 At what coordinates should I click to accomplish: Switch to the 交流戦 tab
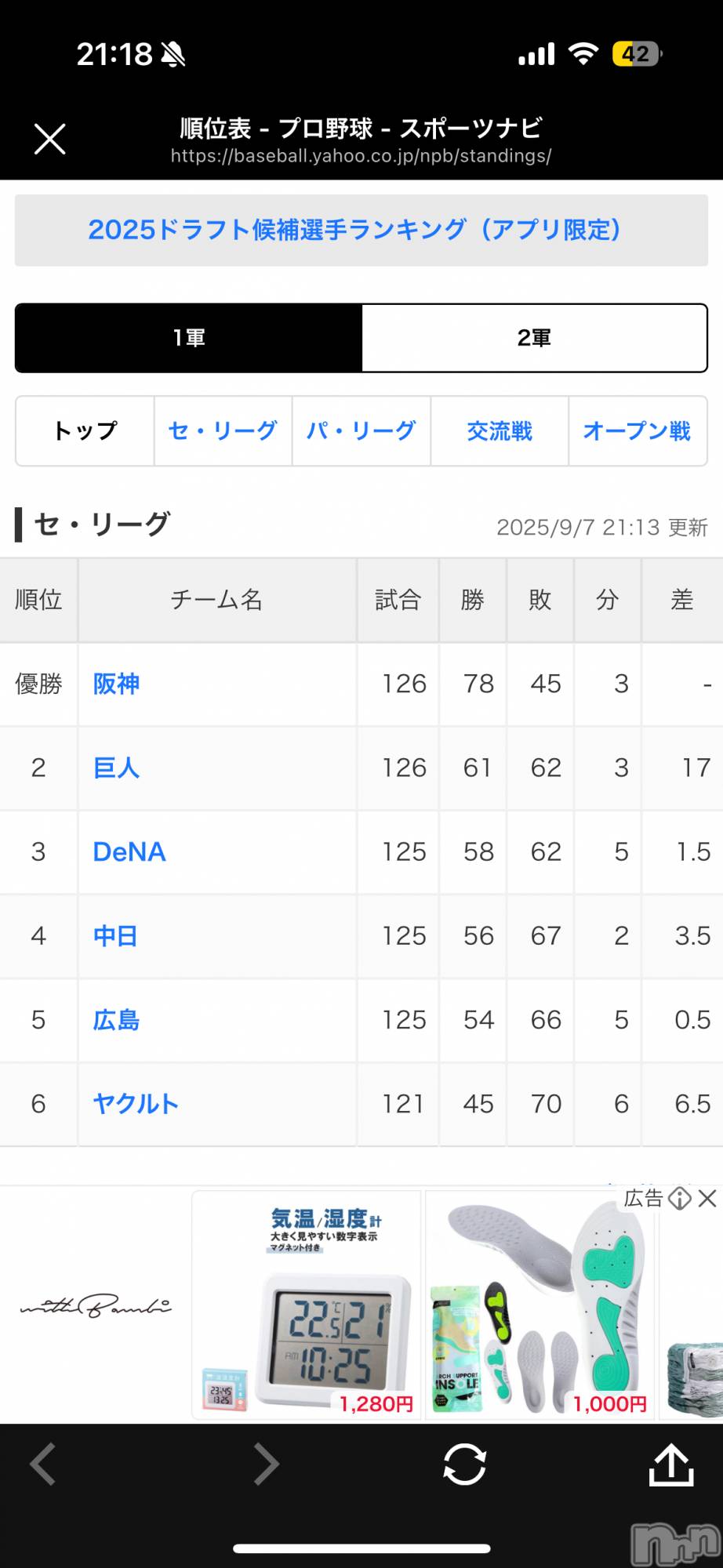(x=500, y=431)
